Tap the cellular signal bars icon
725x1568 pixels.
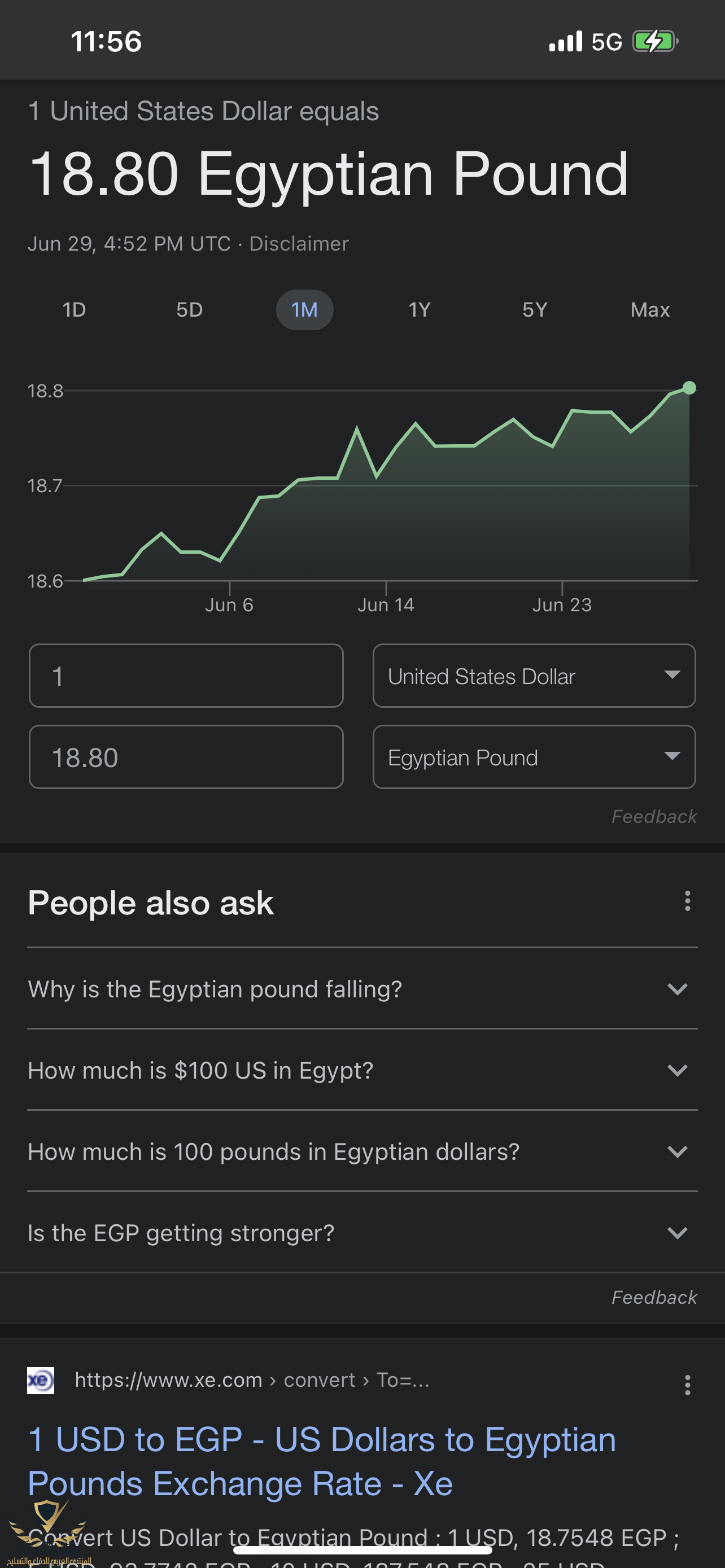[x=566, y=41]
